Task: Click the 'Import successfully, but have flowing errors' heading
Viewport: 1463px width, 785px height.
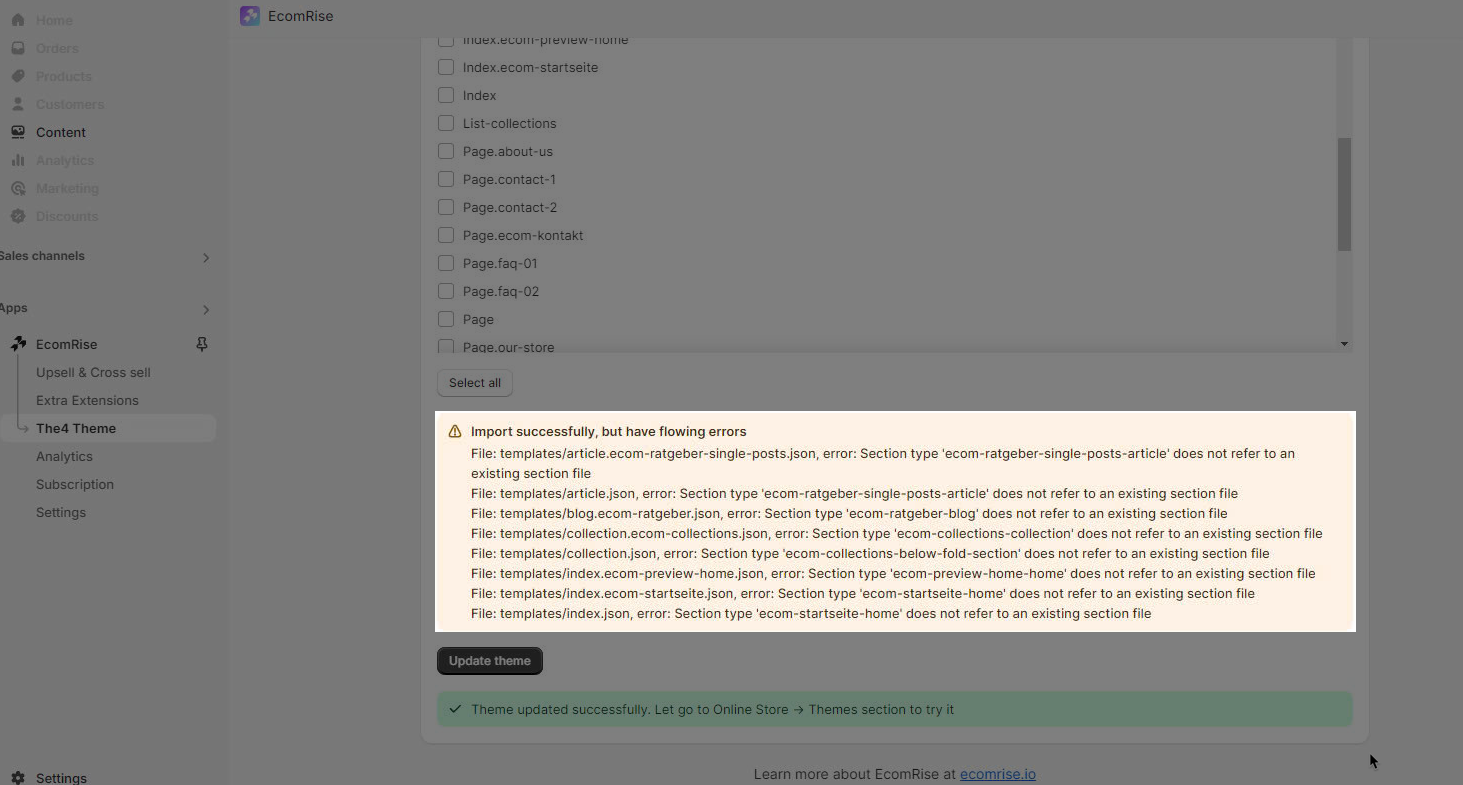Action: pyautogui.click(x=609, y=432)
